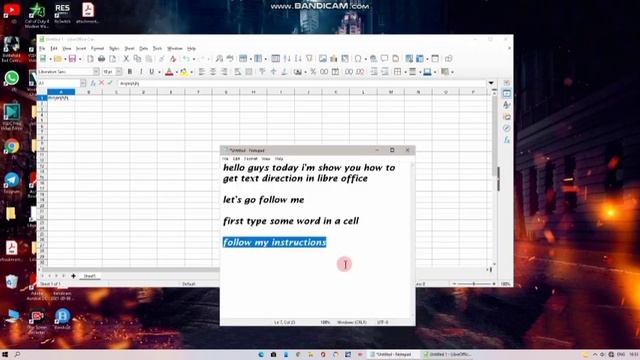Click the Format as percent icon
640x360 pixels.
[x=313, y=72]
